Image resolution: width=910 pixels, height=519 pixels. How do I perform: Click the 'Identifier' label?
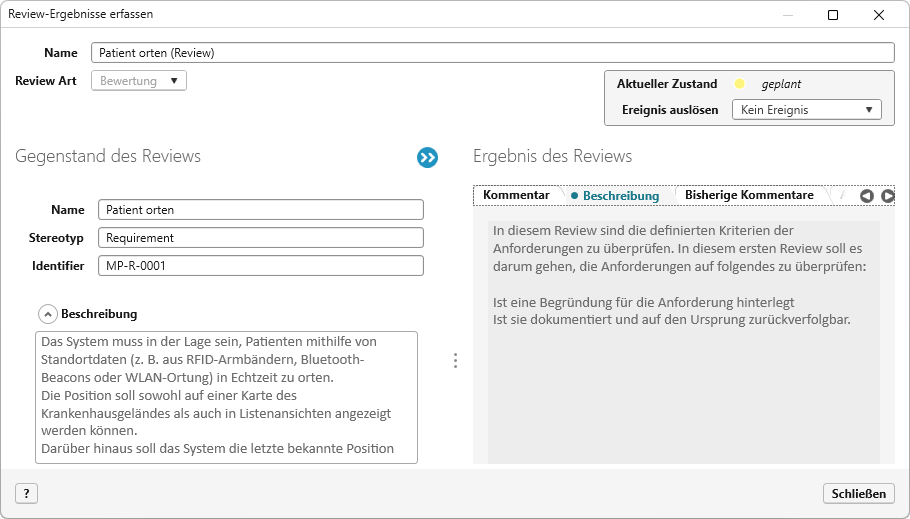tap(58, 266)
